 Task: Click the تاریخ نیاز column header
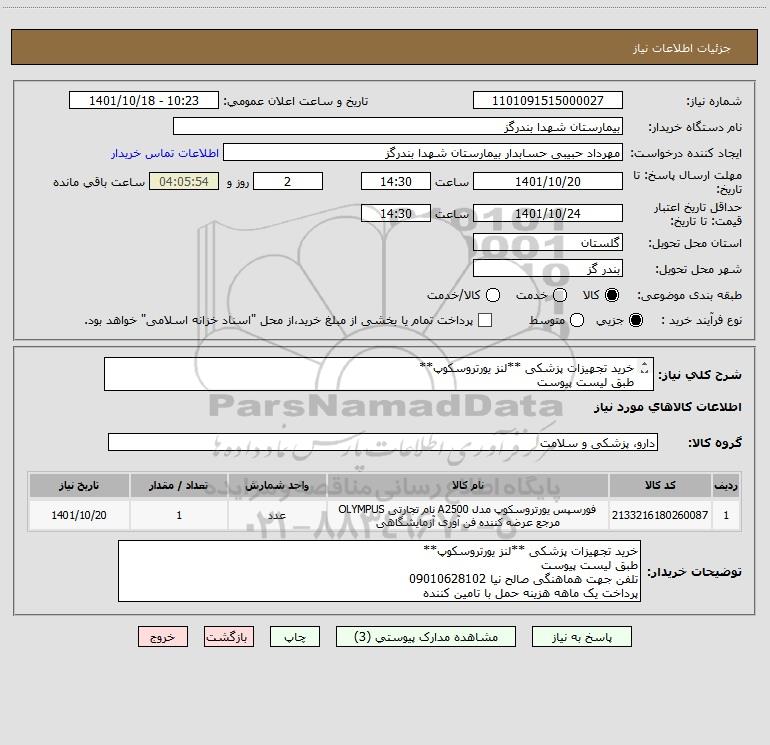pyautogui.click(x=79, y=486)
